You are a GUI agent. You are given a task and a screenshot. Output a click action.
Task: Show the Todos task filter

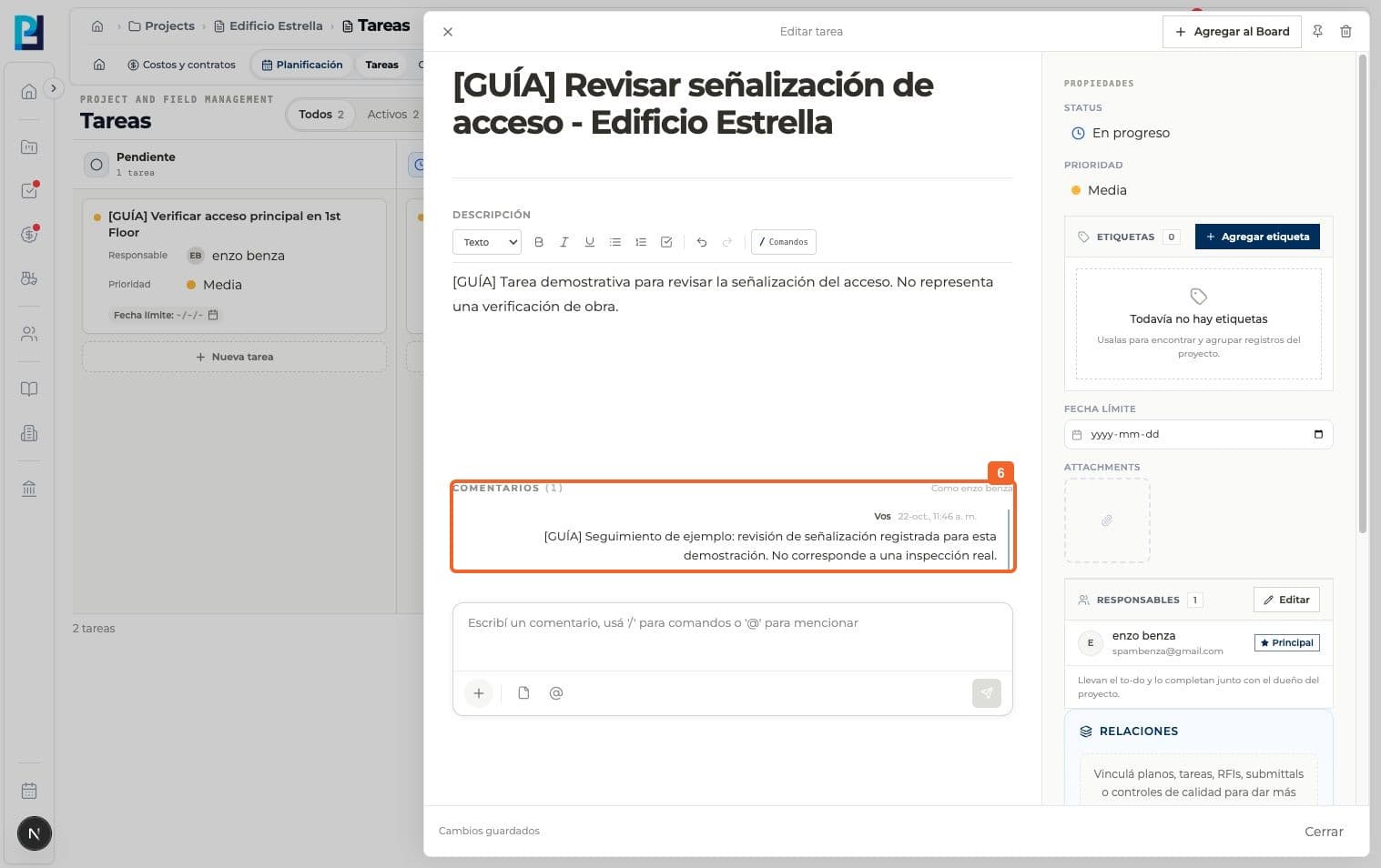(321, 115)
